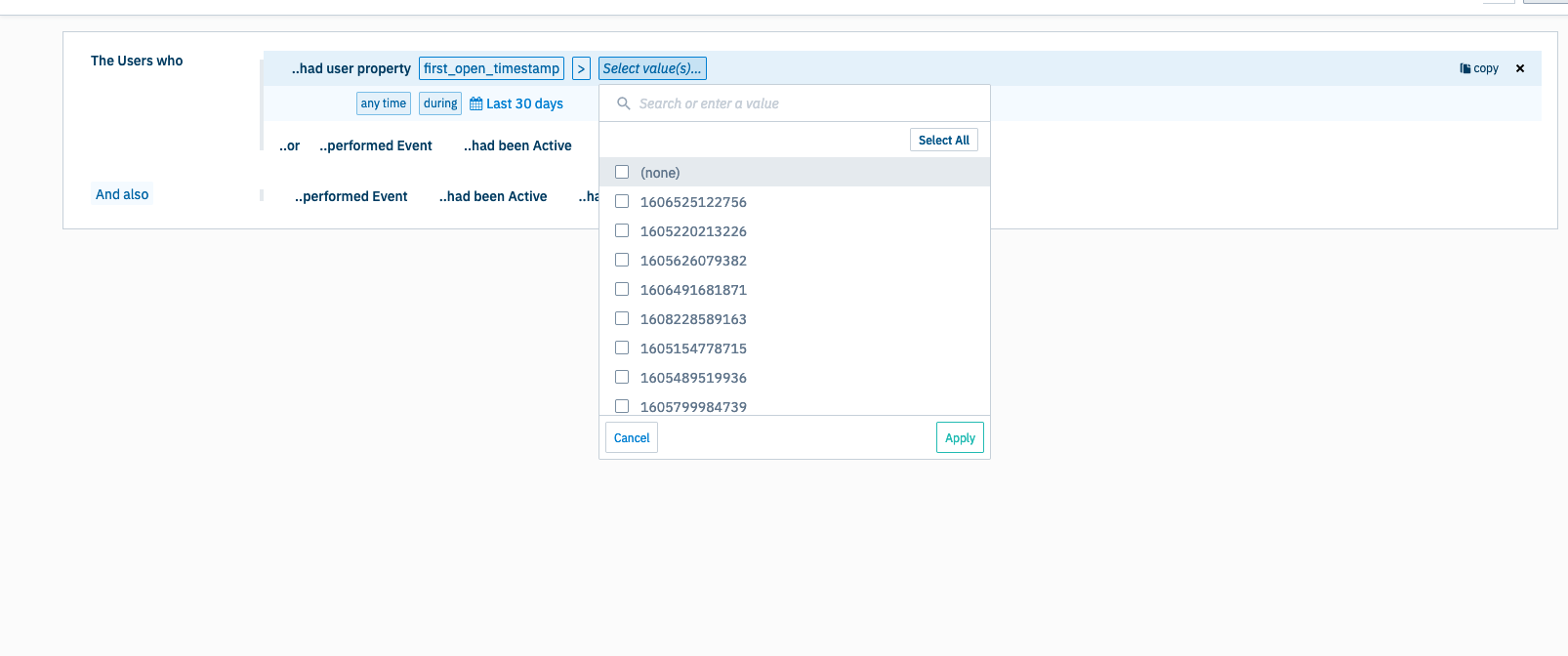Click the calendar icon beside Last 30 days
This screenshot has width=1568, height=656.
(x=476, y=103)
